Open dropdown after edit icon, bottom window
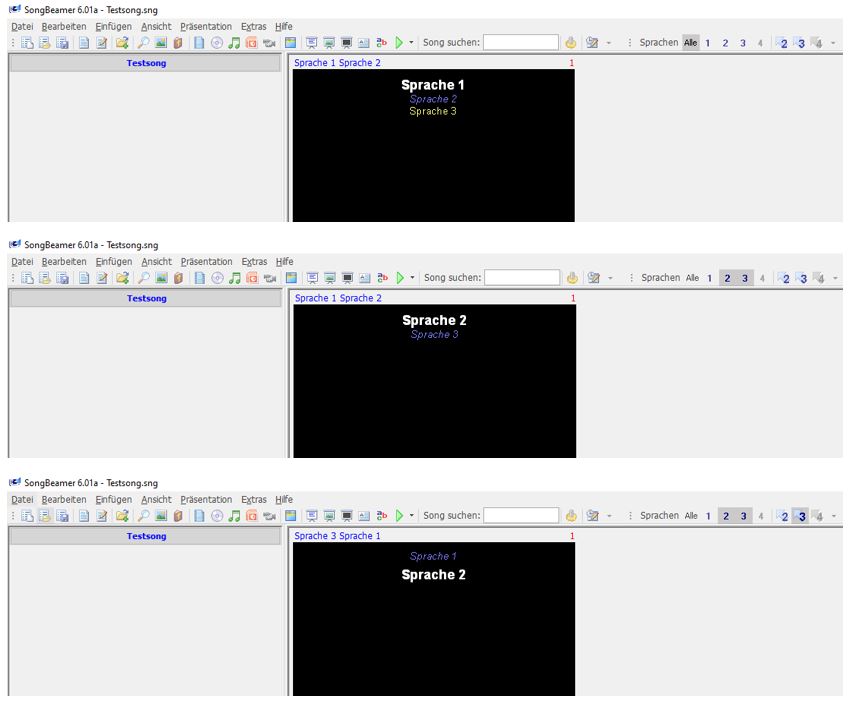Viewport: 853px width, 703px height. (x=609, y=515)
